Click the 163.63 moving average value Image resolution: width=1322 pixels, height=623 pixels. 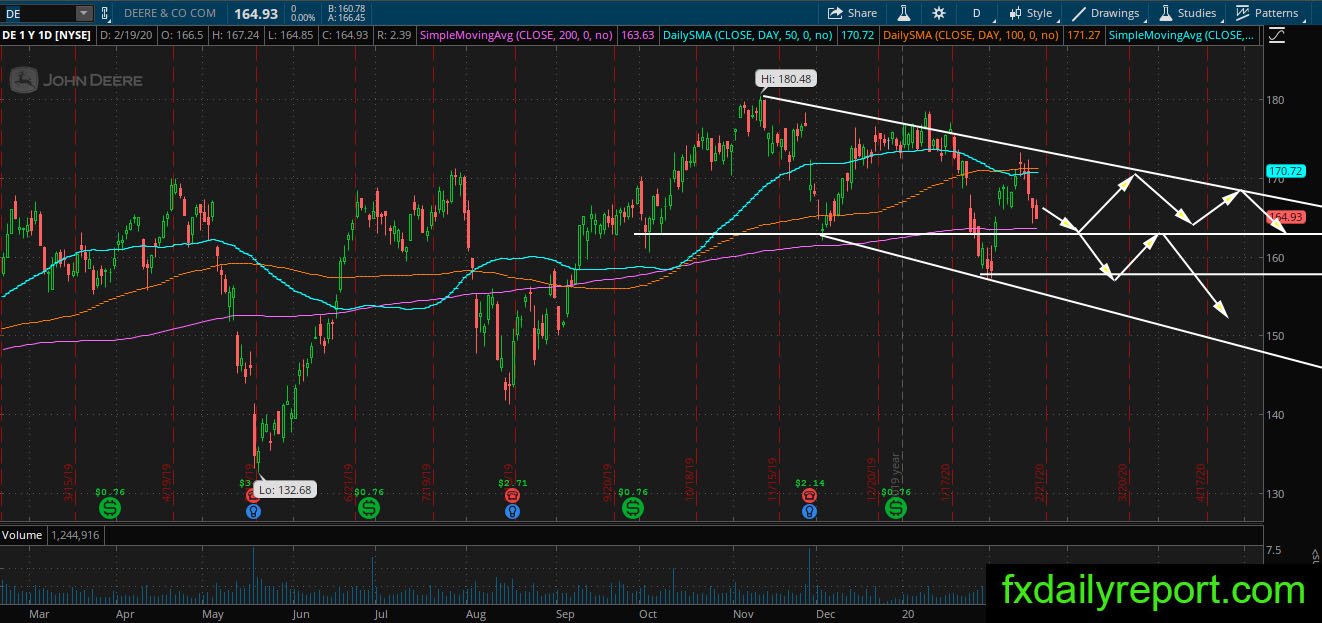[638, 35]
